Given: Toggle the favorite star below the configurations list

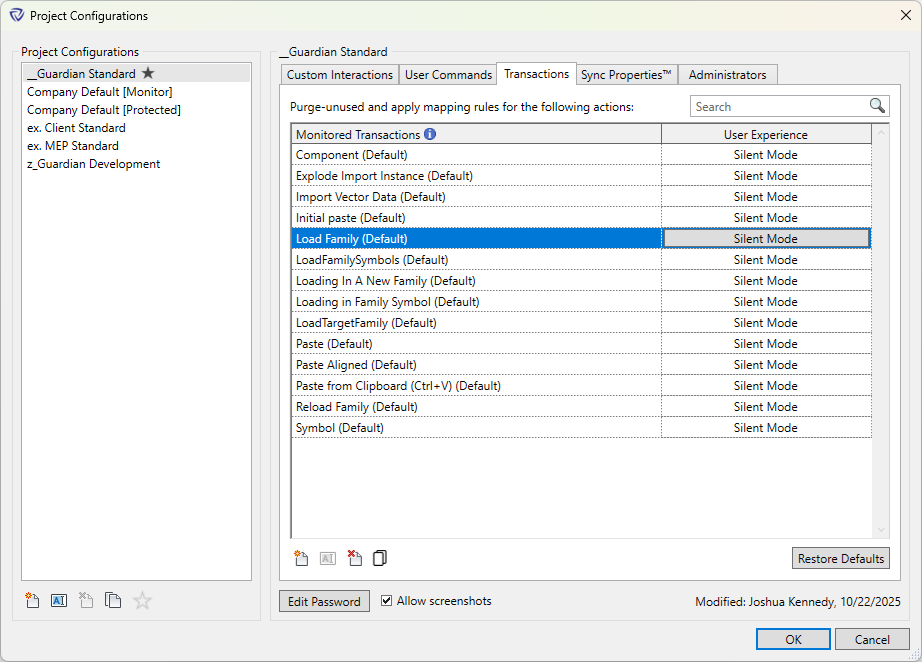Looking at the screenshot, I should [x=141, y=600].
